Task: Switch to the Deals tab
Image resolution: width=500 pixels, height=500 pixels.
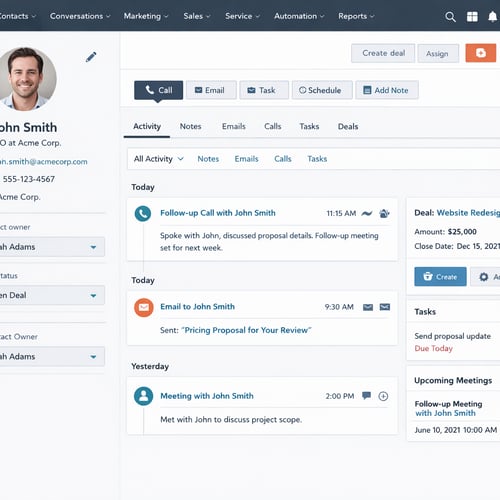Action: coord(348,127)
